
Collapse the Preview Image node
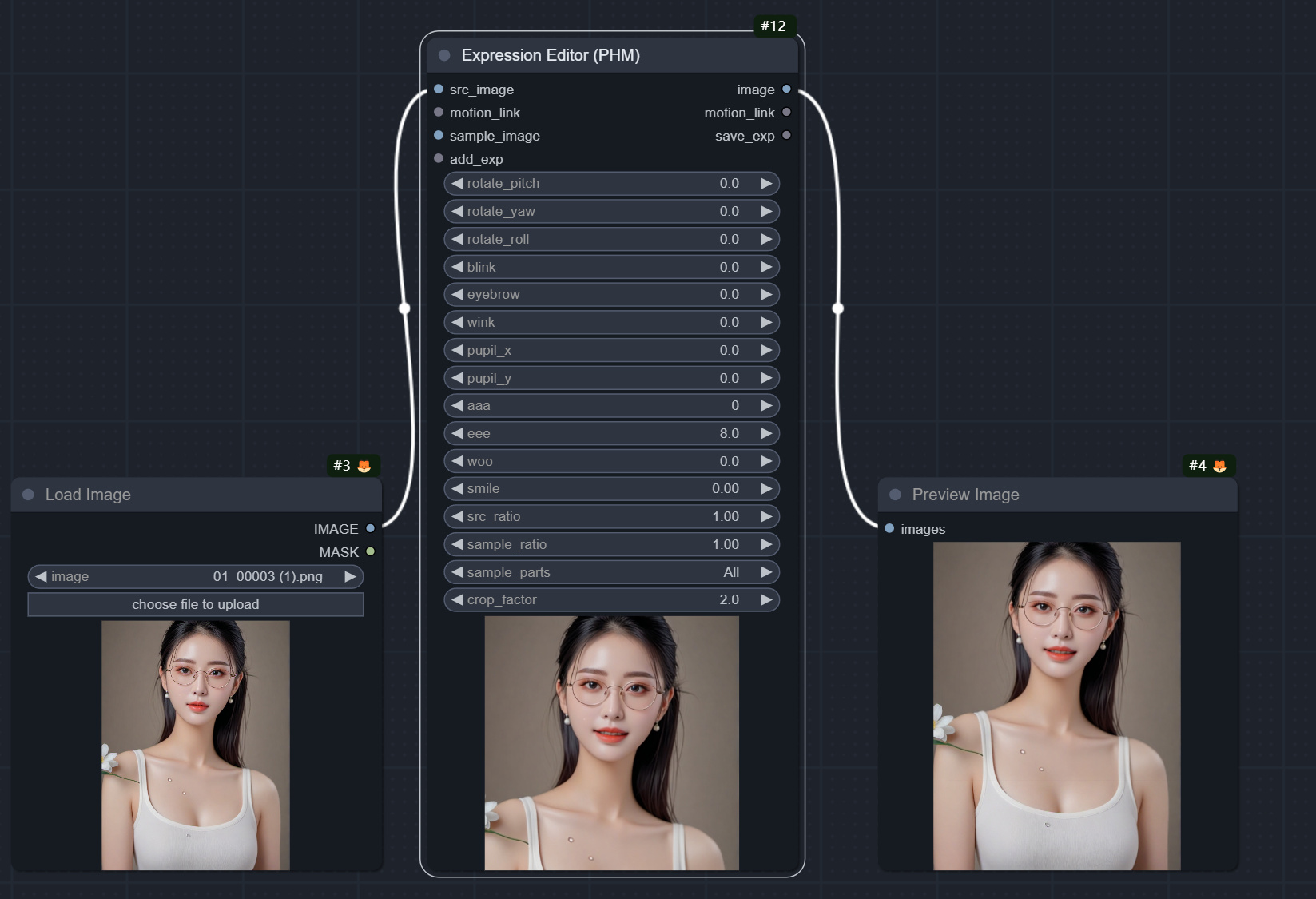[894, 494]
